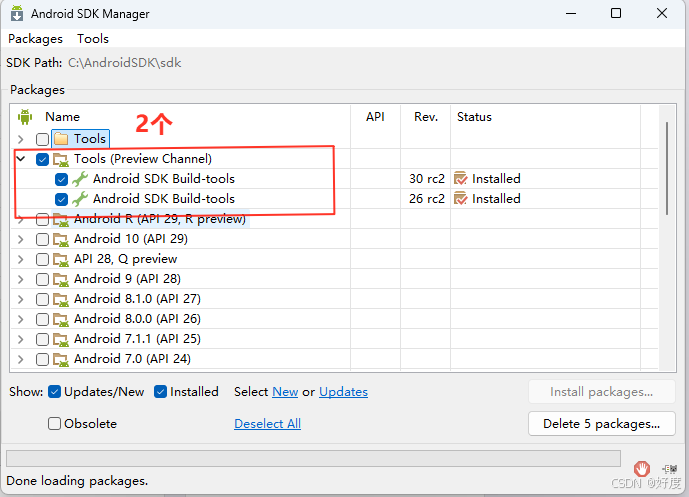Click the Deselect All link
689x497 pixels.
pyautogui.click(x=267, y=424)
